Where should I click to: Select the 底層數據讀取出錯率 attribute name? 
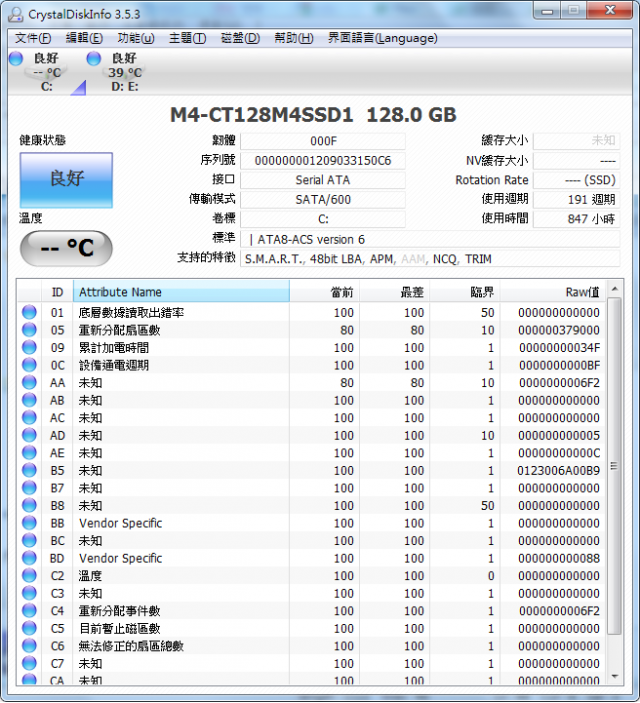tap(131, 312)
